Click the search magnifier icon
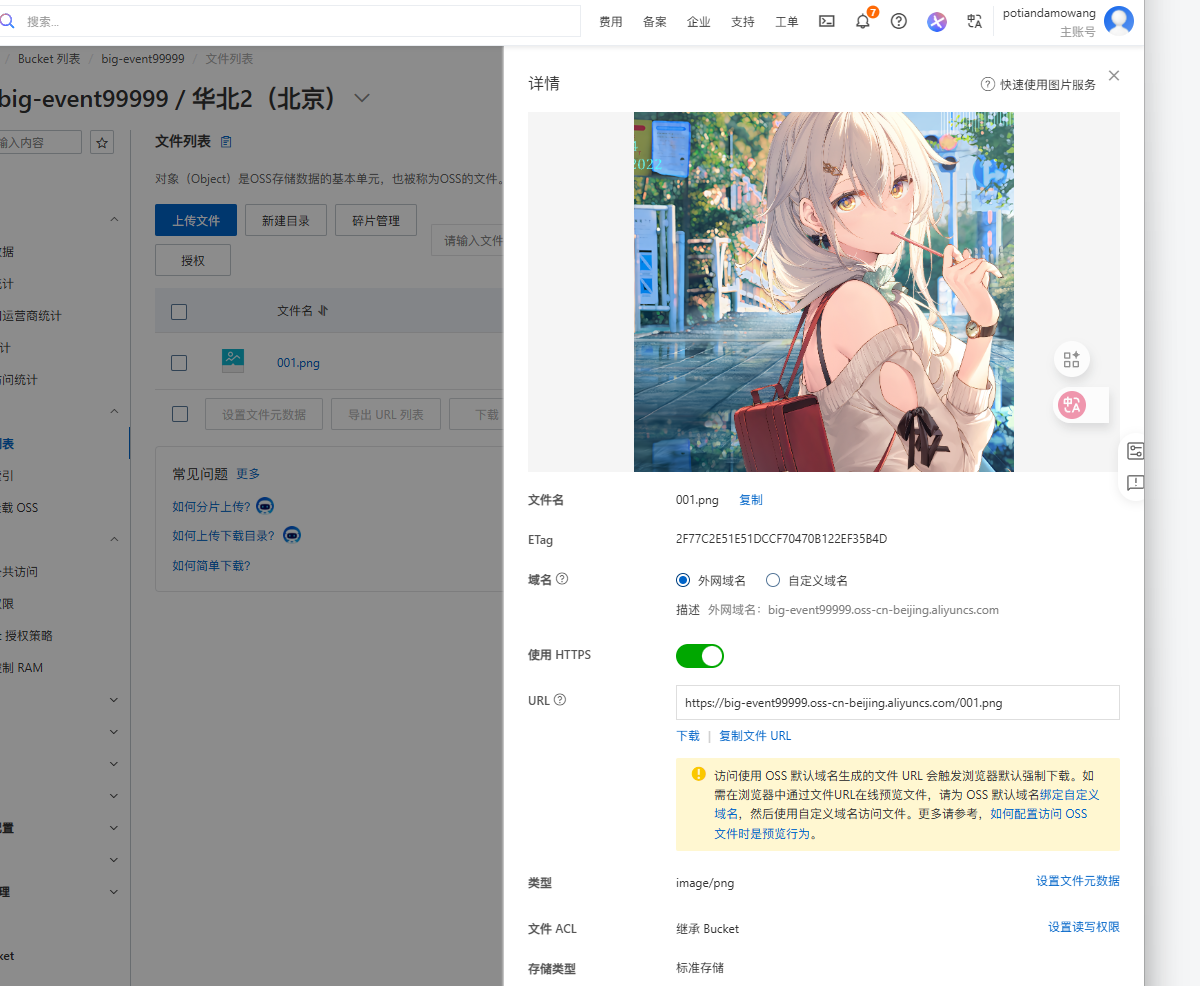The height and width of the screenshot is (986, 1200). [7, 20]
